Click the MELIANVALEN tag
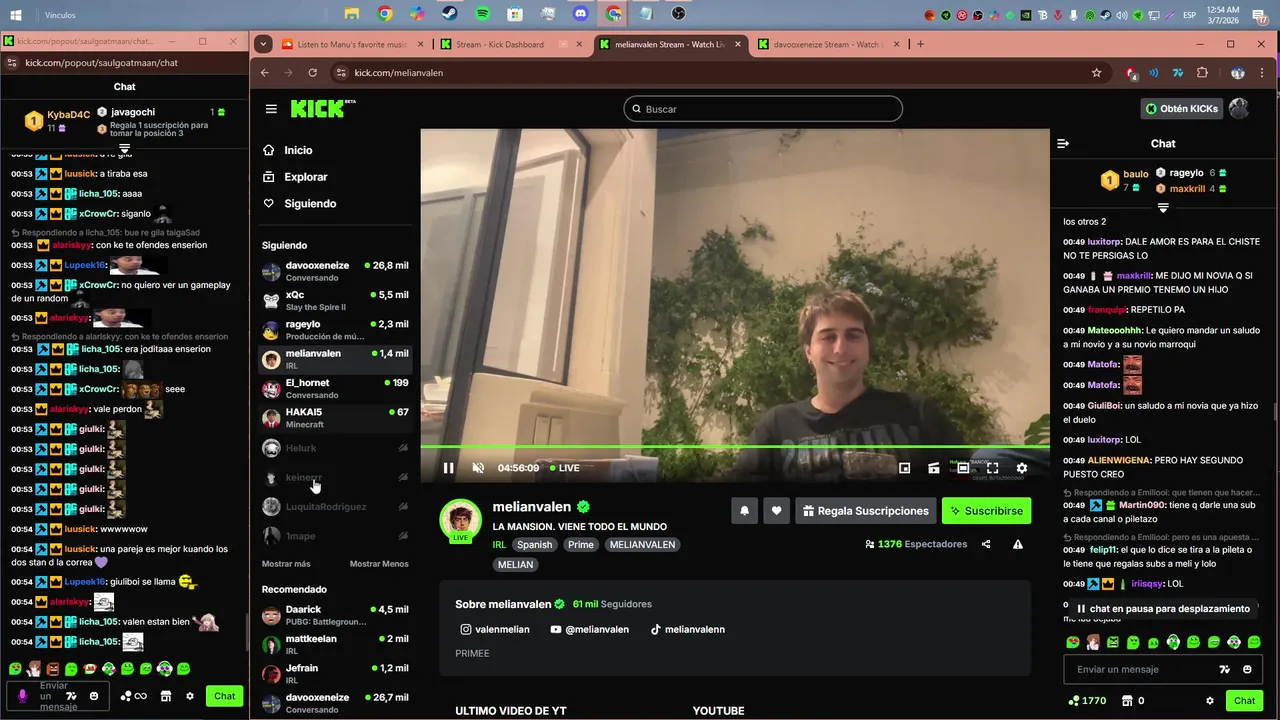This screenshot has width=1280, height=720. tap(642, 545)
